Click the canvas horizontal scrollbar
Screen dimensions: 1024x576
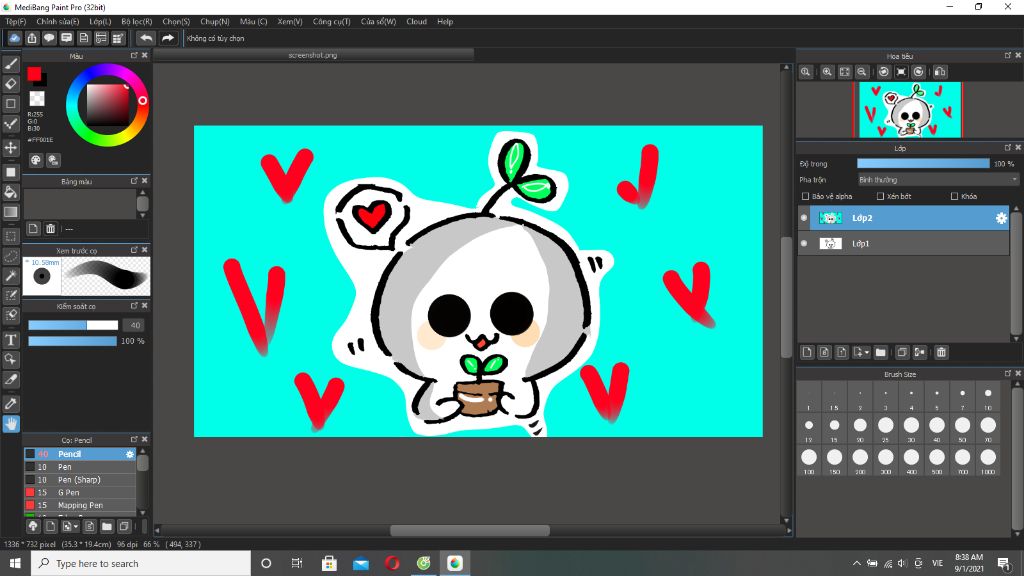pos(470,530)
